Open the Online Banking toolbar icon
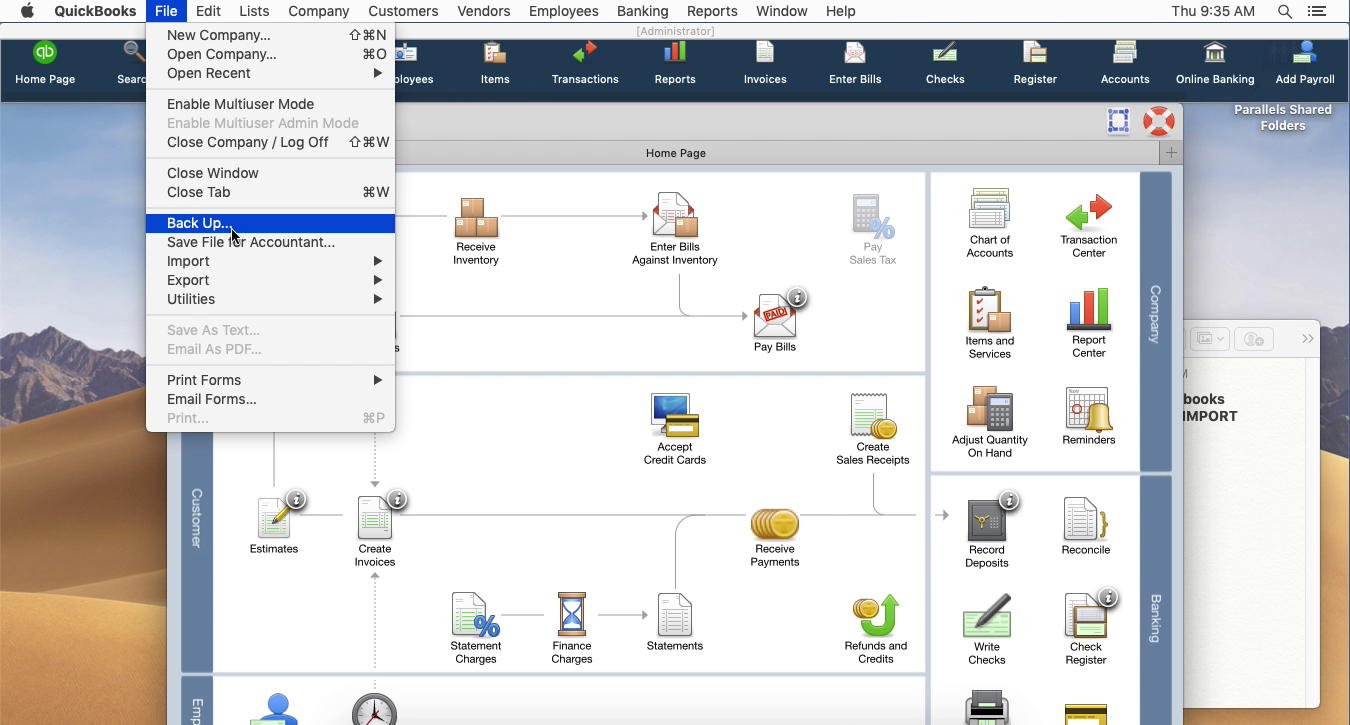Viewport: 1350px width, 725px height. click(x=1215, y=62)
